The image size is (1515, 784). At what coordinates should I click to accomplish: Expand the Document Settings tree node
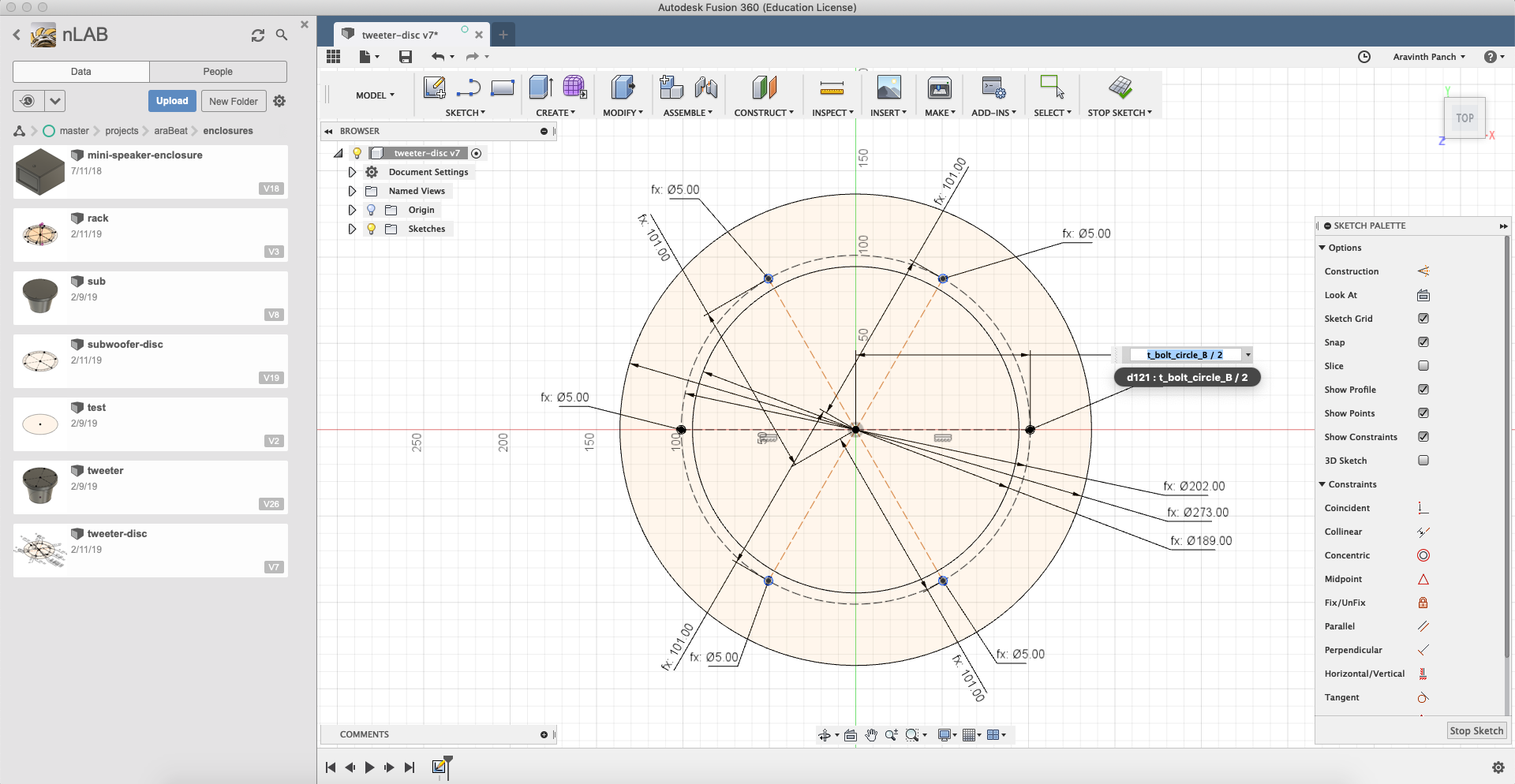[x=352, y=172]
